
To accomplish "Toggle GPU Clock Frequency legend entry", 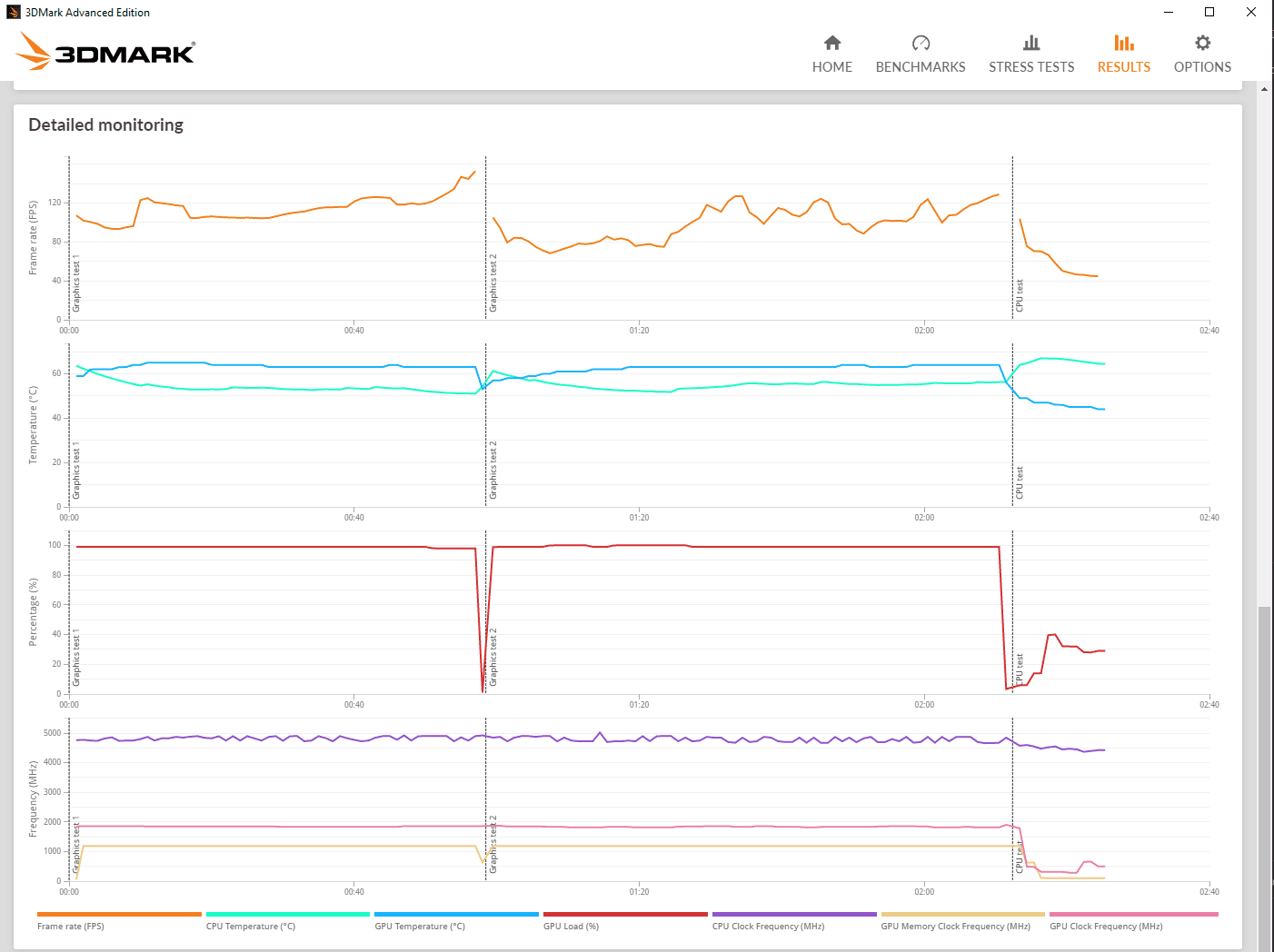I will click(1106, 927).
